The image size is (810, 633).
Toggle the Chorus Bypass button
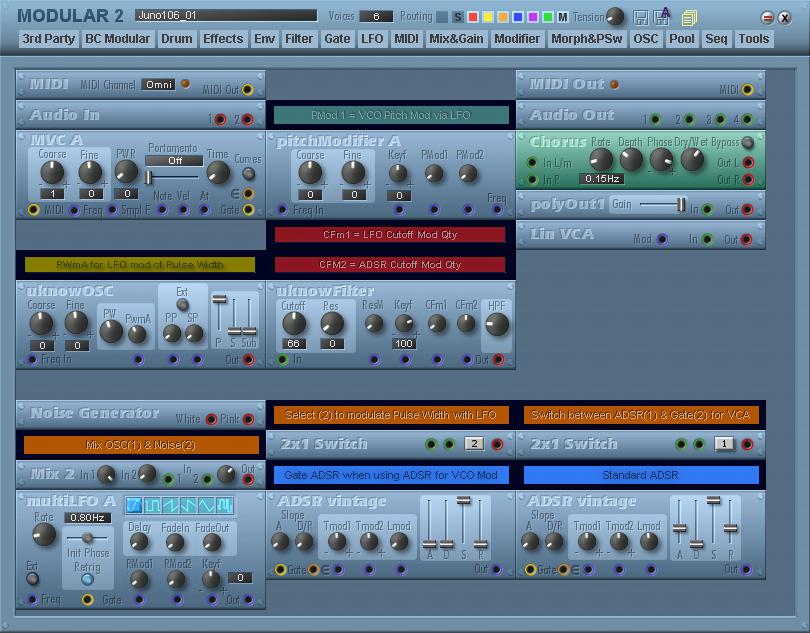coord(746,143)
